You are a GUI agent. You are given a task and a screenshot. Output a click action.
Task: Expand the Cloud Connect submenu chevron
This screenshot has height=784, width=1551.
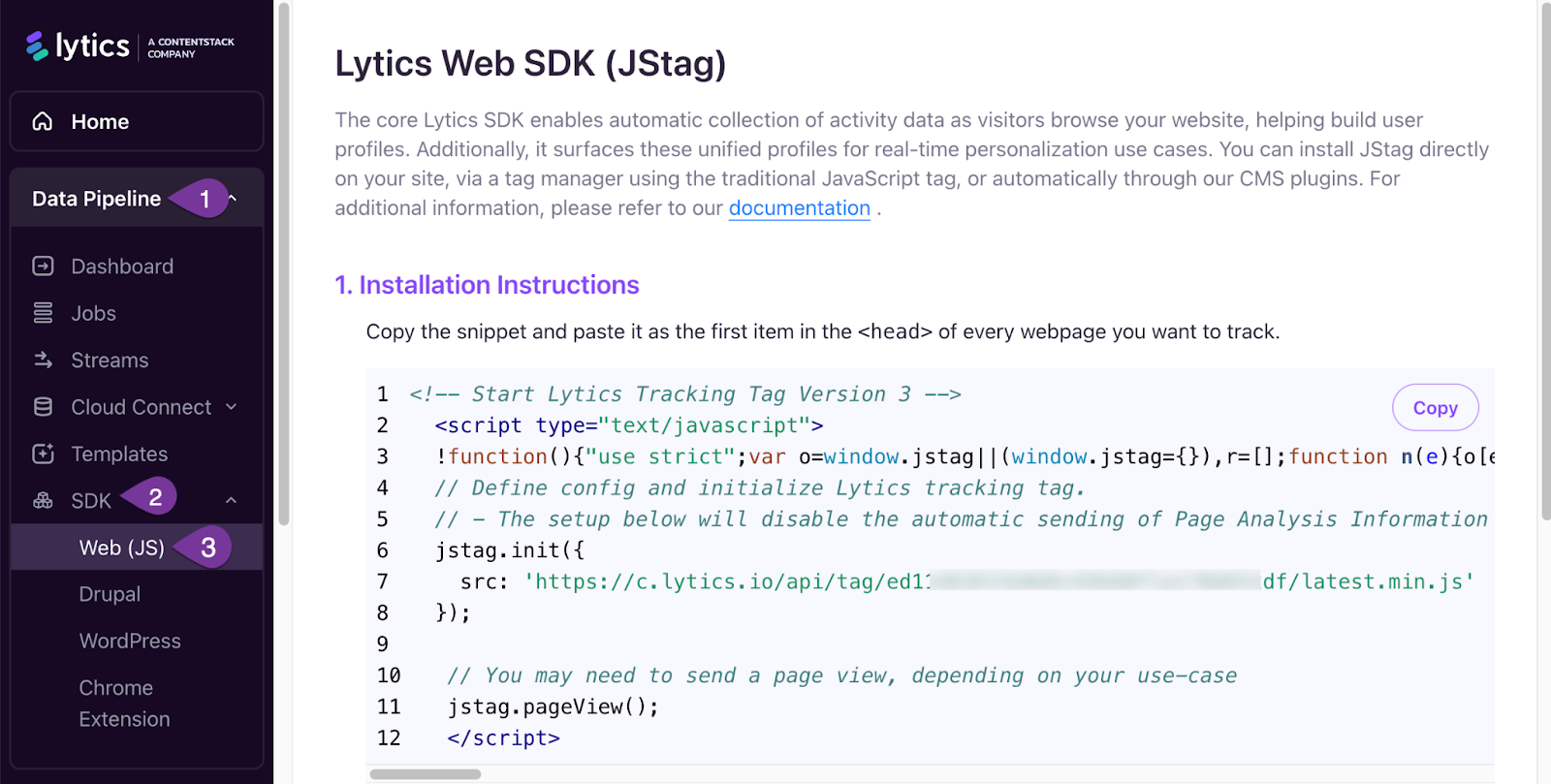pyautogui.click(x=232, y=407)
